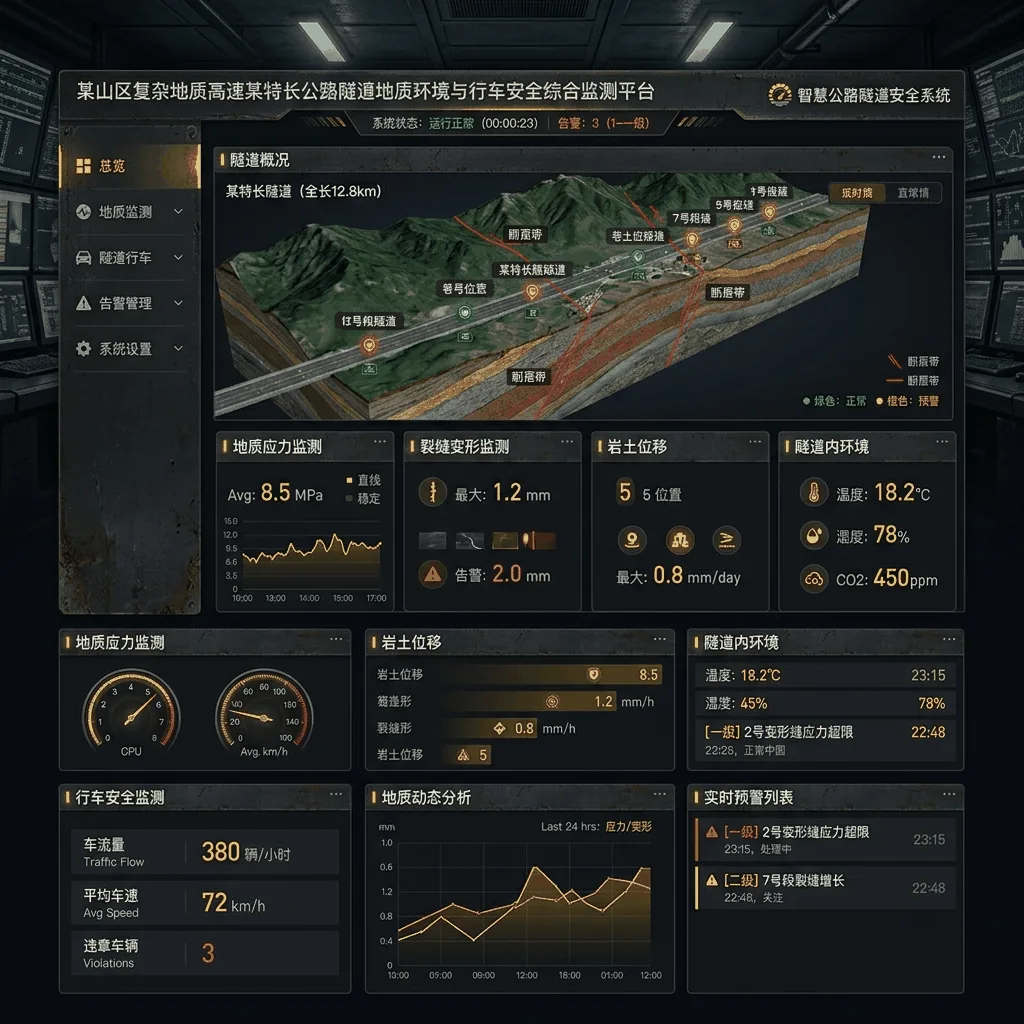The width and height of the screenshot is (1024, 1024).
Task: Click the 岩土位移 8.5 progress bar
Action: click(x=552, y=675)
